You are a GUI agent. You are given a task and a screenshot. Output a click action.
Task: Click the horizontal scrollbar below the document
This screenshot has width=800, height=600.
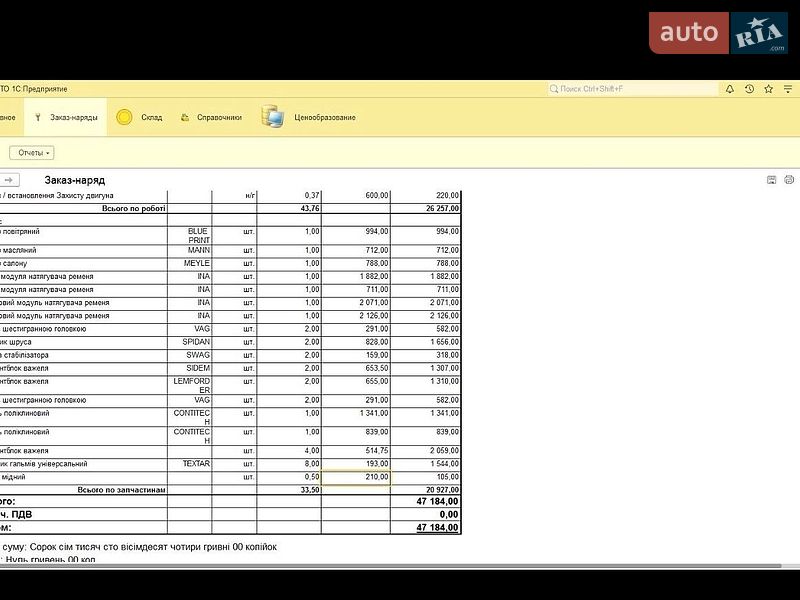tap(390, 566)
